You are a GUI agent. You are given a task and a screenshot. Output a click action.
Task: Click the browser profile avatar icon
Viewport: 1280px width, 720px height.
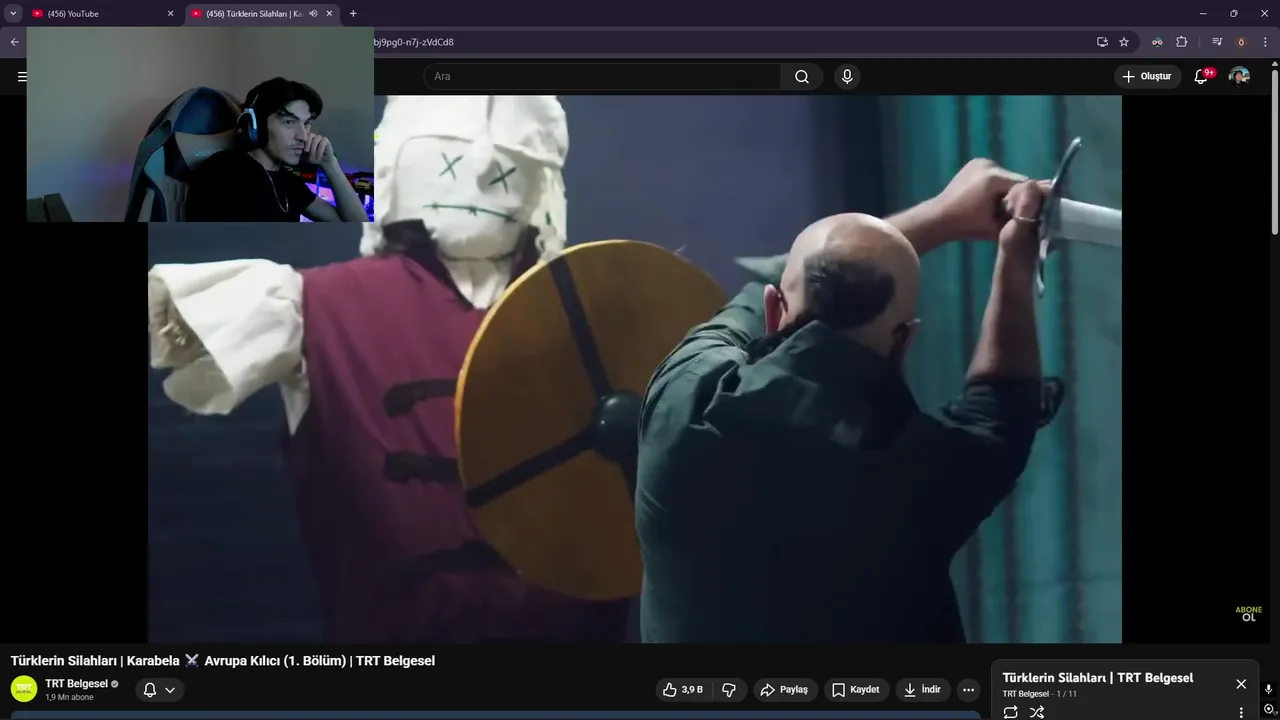coord(1241,42)
